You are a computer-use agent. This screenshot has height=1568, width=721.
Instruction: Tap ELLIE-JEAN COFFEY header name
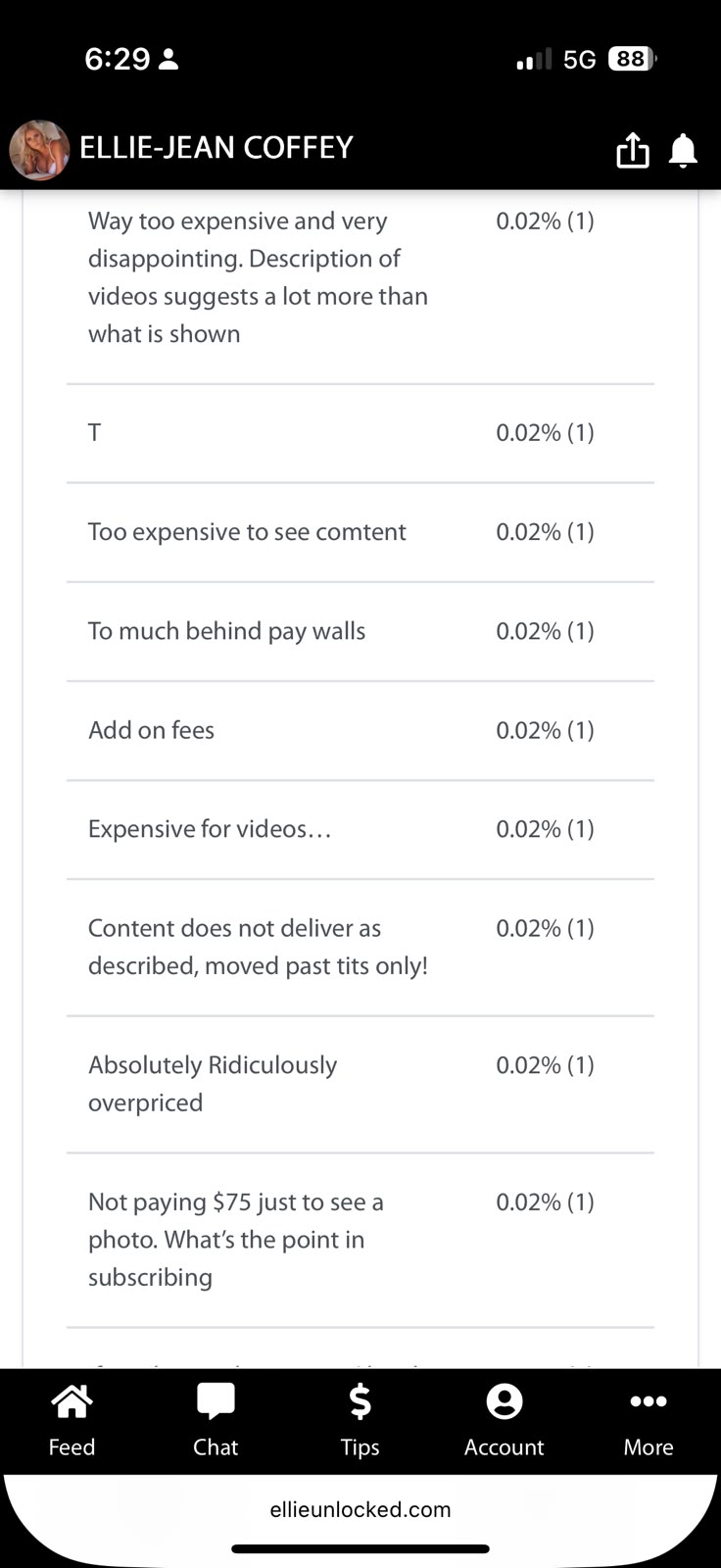tap(216, 148)
